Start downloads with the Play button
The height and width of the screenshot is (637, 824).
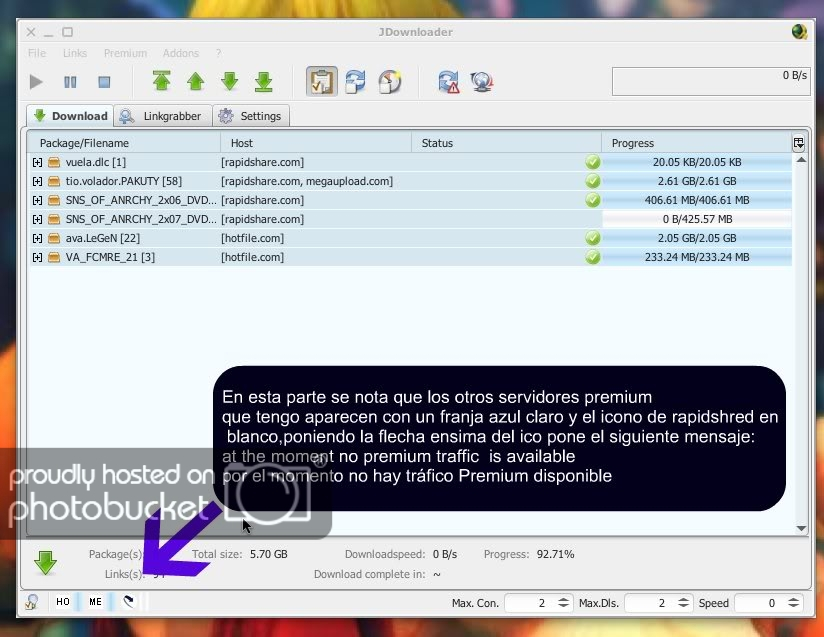[36, 82]
